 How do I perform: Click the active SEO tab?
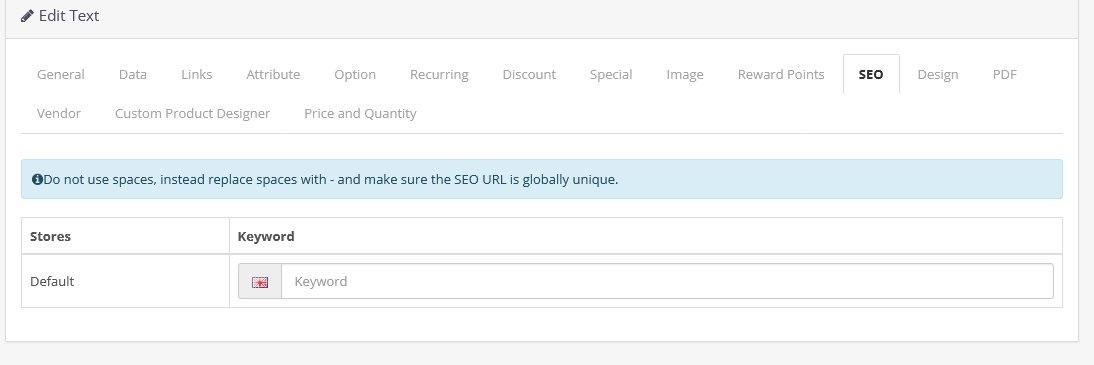(871, 74)
